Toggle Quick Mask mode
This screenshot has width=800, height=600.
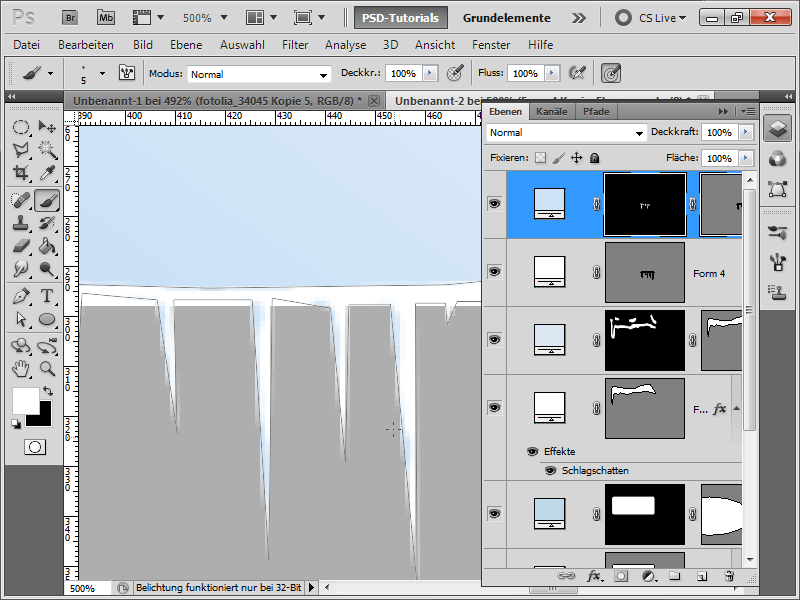pos(35,447)
